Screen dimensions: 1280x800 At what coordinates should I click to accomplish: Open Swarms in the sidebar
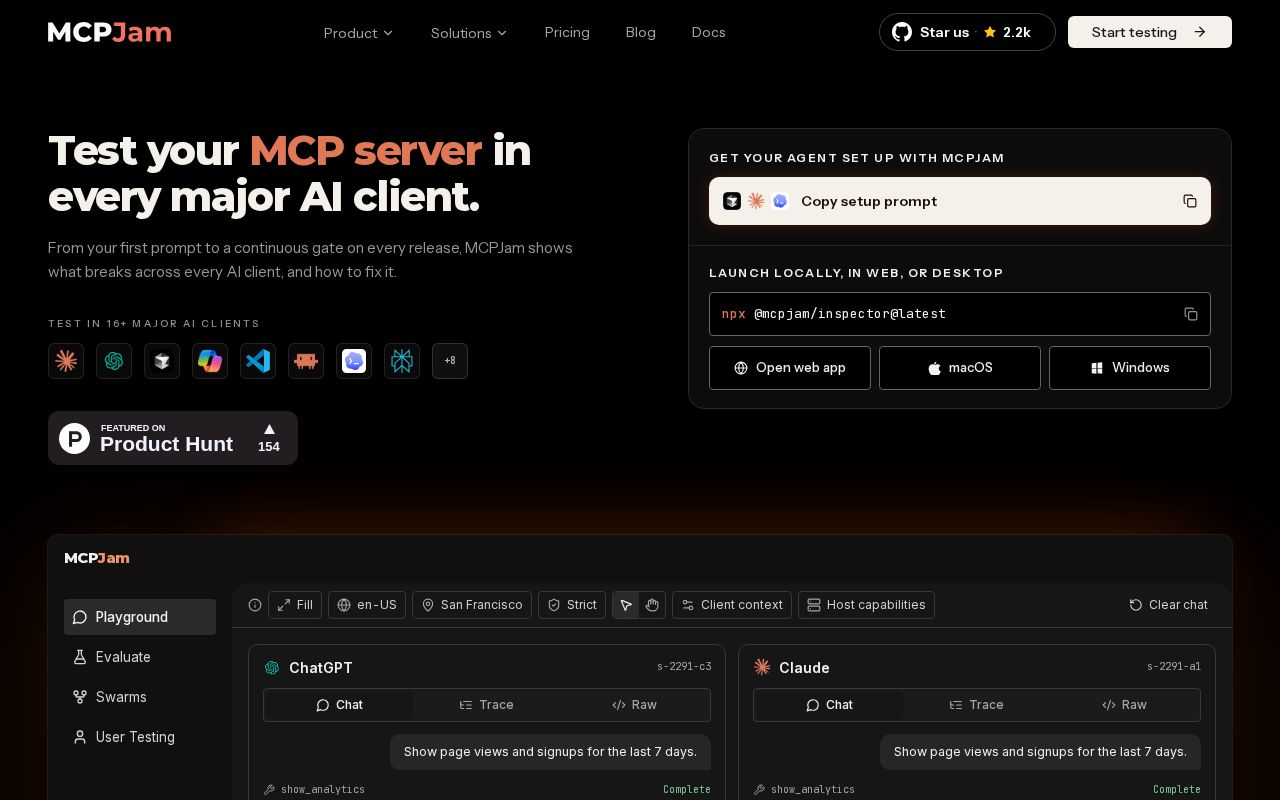tap(140, 697)
